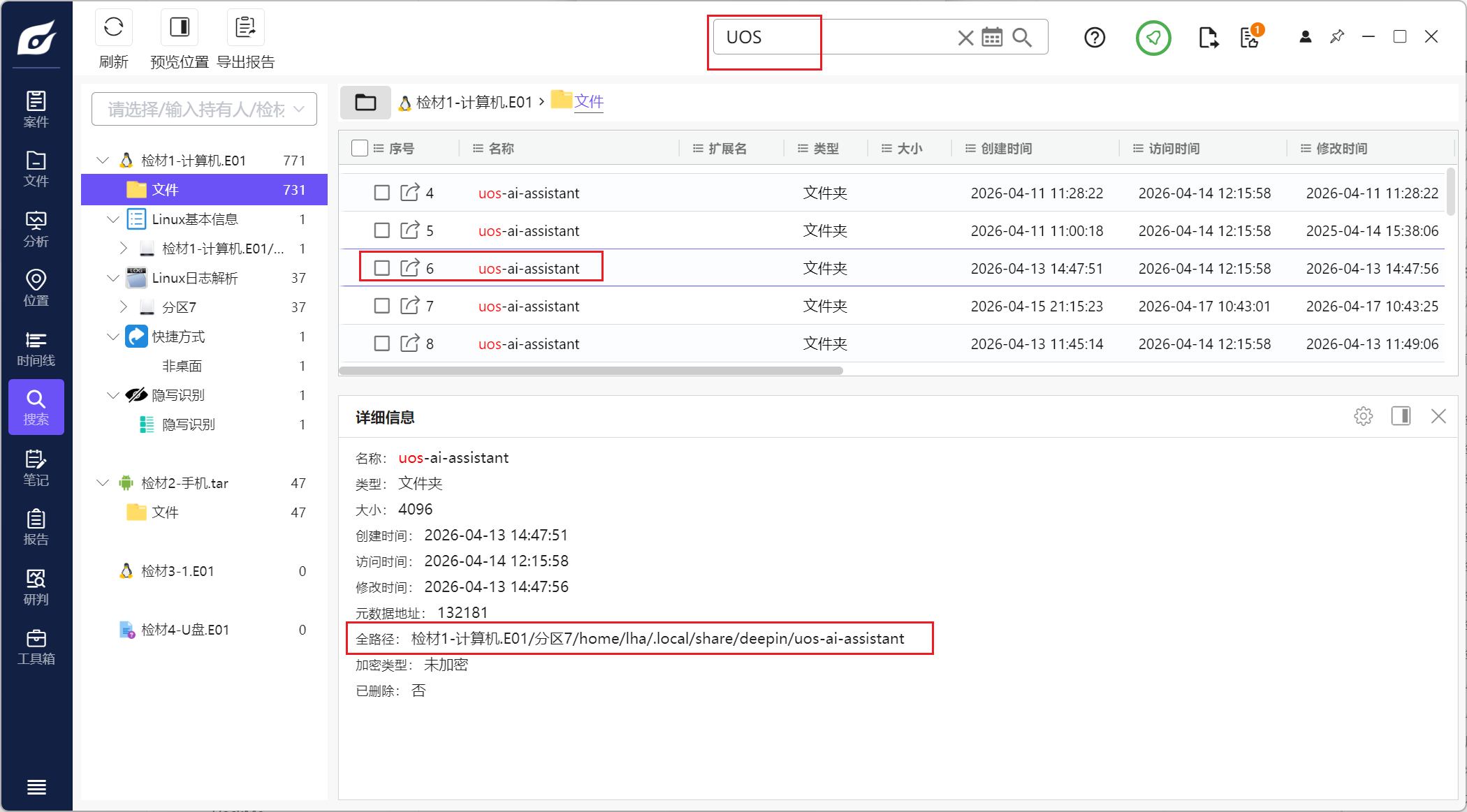Select 文件 under 检材2-手机.tar
1467x812 pixels.
(166, 512)
